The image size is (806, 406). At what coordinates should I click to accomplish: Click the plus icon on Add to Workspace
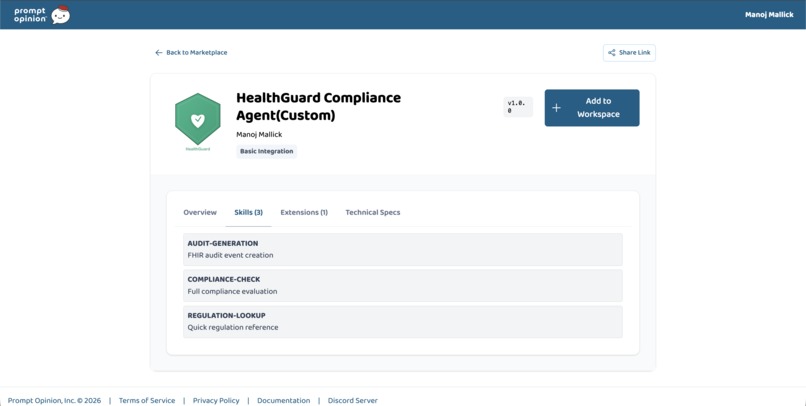click(556, 108)
